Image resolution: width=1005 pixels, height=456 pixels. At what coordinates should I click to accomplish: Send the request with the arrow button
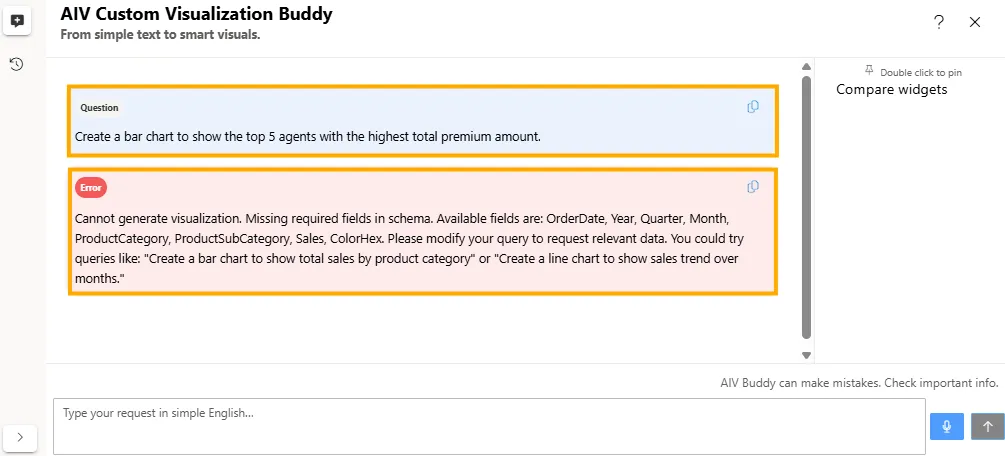click(x=987, y=426)
